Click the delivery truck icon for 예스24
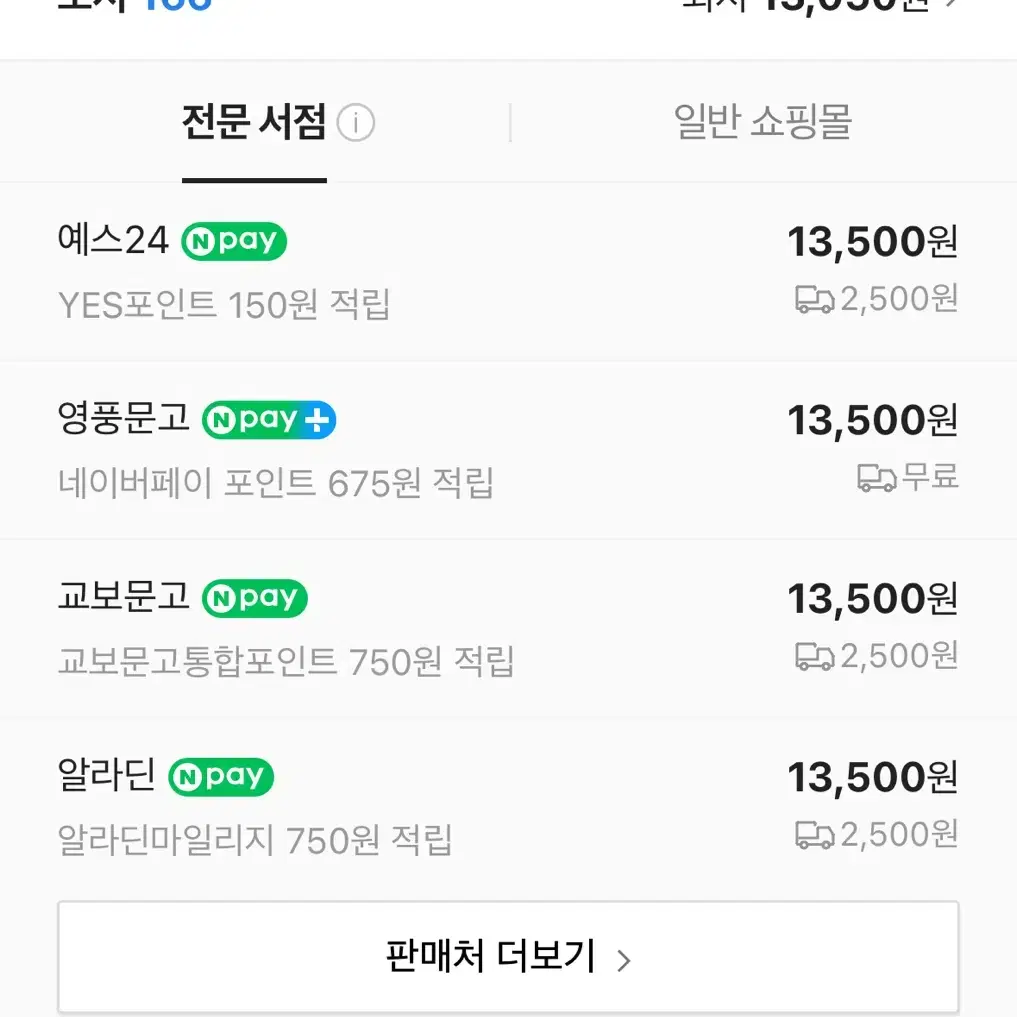Image resolution: width=1017 pixels, height=1017 pixels. [x=815, y=300]
